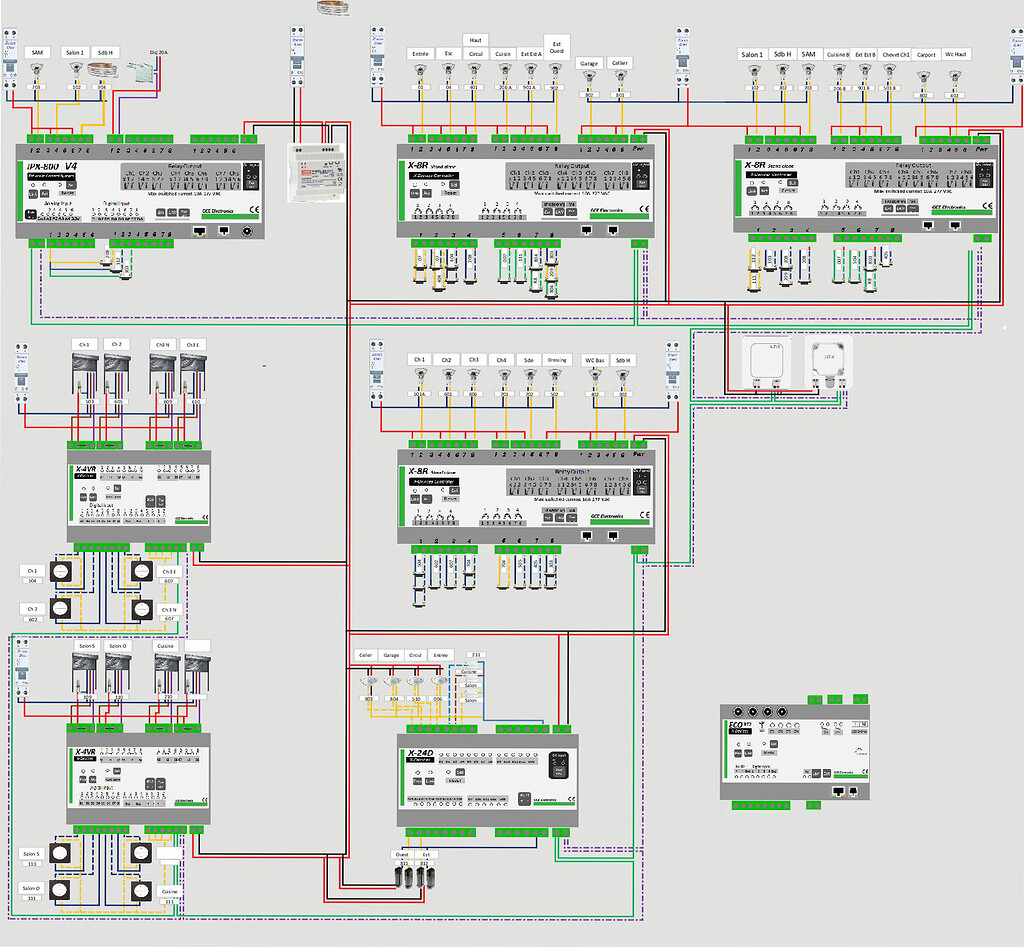Select the Carport circuit label

[926, 55]
